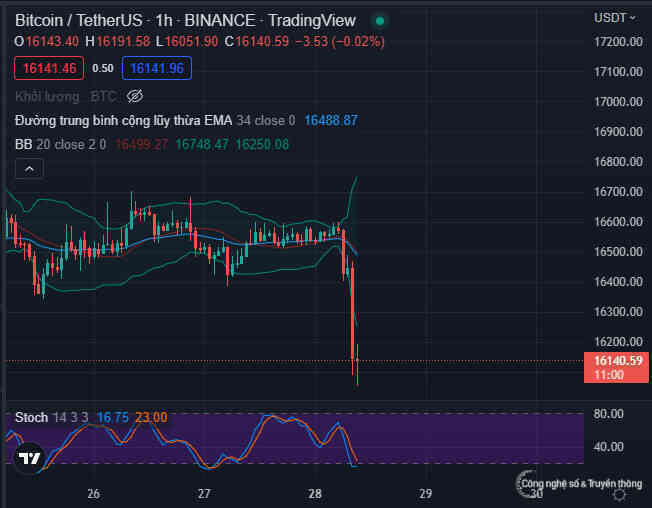Click the 40.00 Stoch axis label

coord(608,447)
